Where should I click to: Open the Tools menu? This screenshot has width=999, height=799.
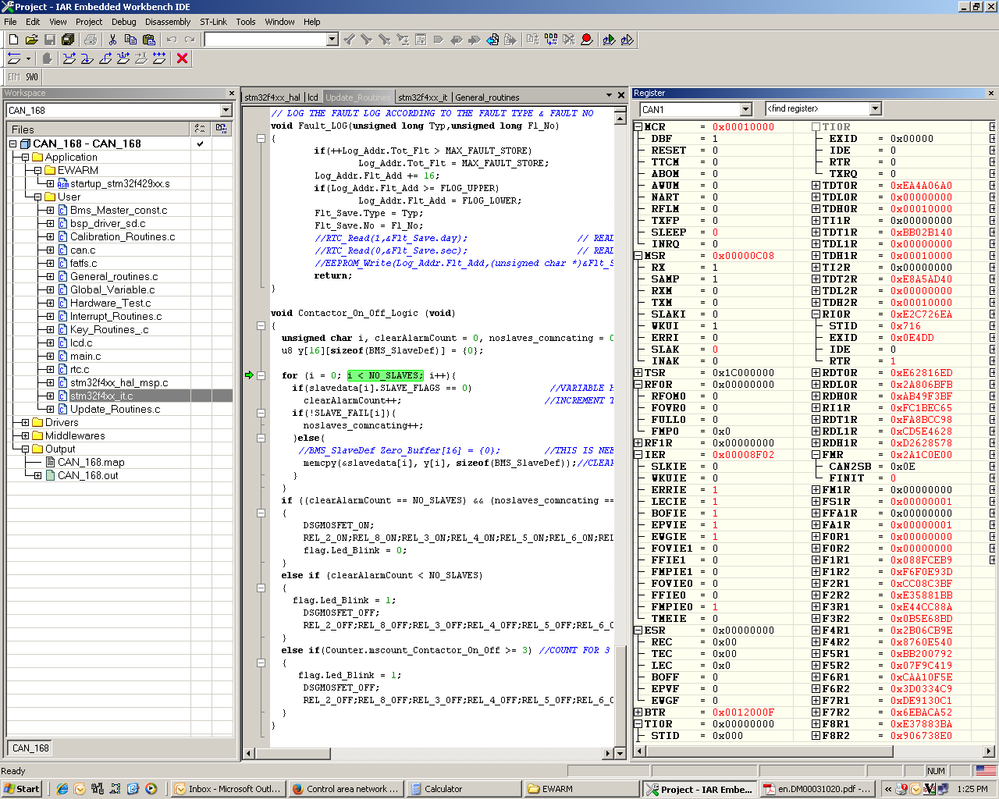tap(245, 22)
